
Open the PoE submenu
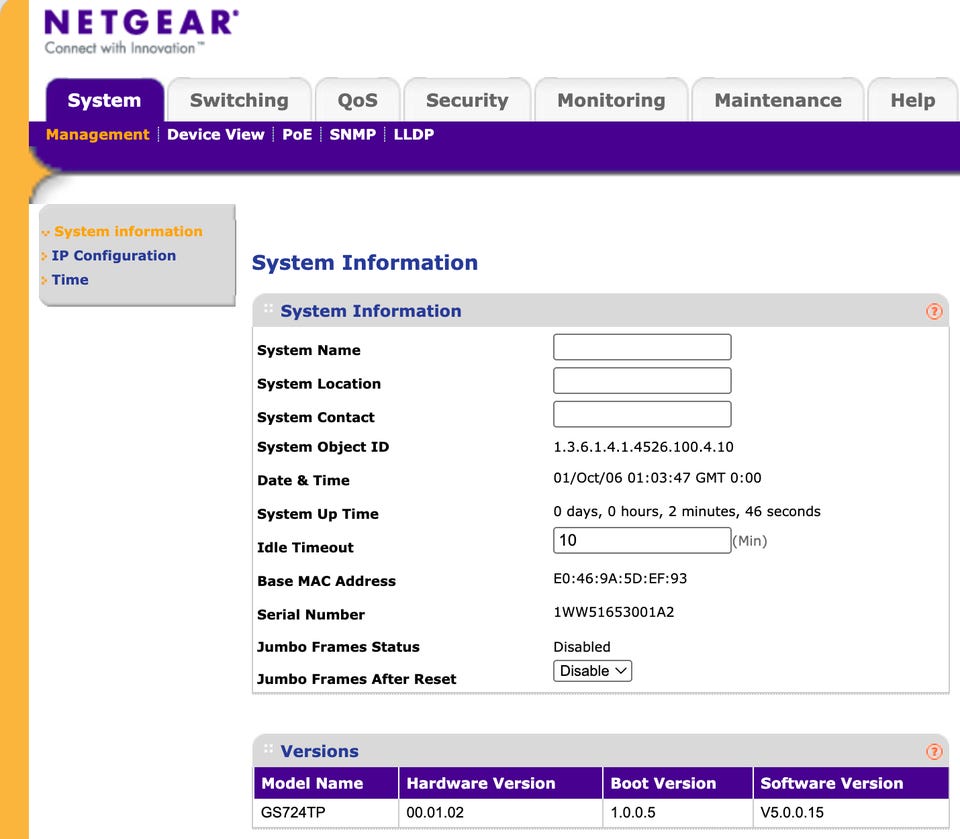tap(297, 135)
